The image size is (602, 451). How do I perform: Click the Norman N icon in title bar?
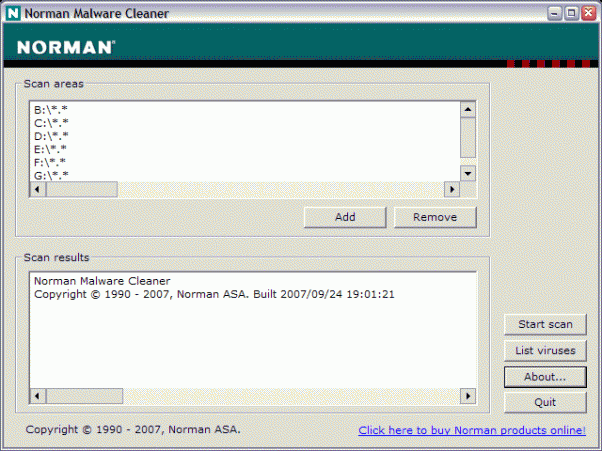pos(13,13)
